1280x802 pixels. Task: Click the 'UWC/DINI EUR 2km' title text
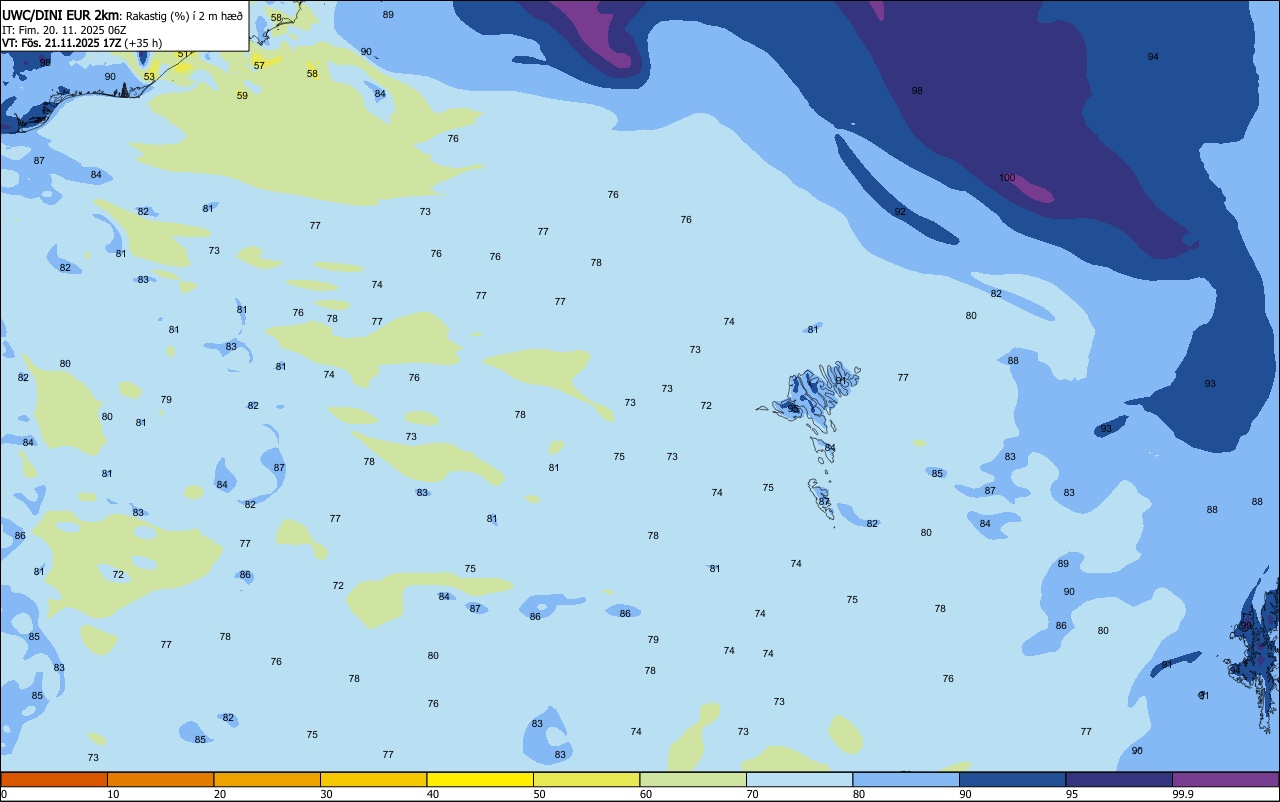click(60, 15)
